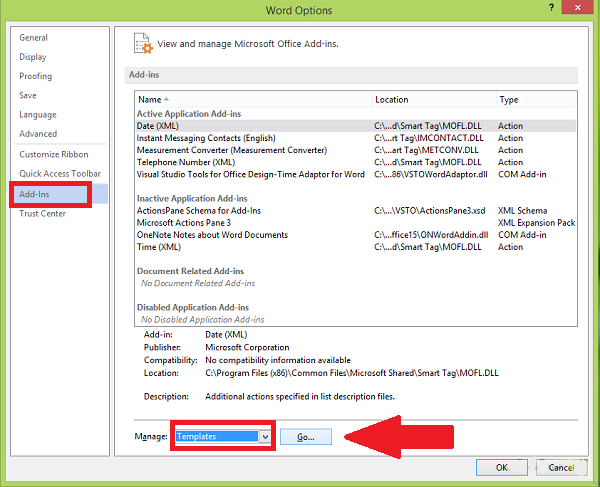The image size is (600, 487).
Task: Sort add-ins by Type column header
Action: (509, 100)
